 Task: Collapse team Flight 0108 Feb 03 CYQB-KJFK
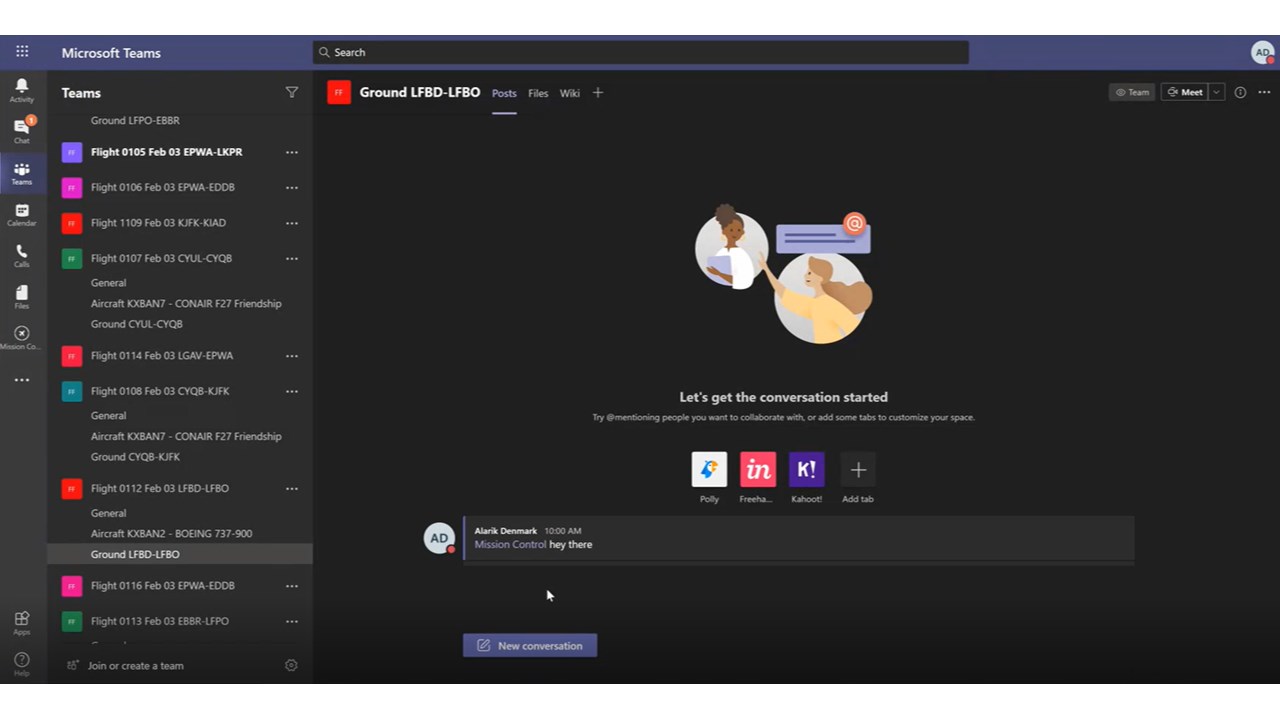160,391
